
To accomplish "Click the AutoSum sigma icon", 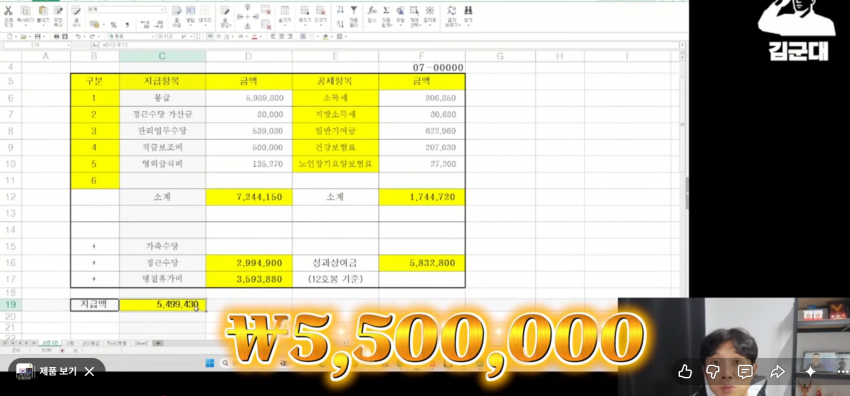I will (x=386, y=10).
